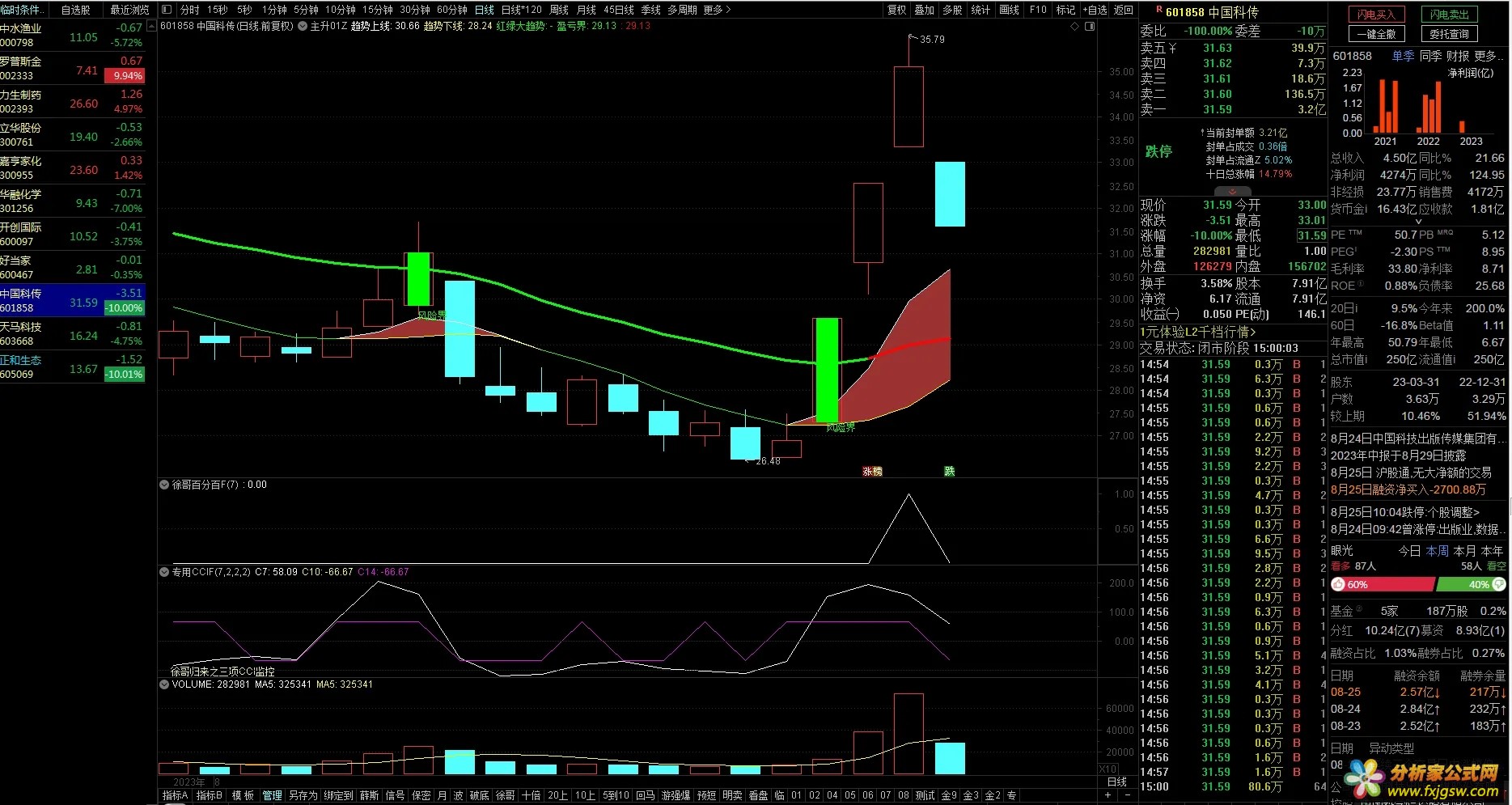Click the 闪电买入 quick buy button
1512x805 pixels.
[x=1376, y=15]
